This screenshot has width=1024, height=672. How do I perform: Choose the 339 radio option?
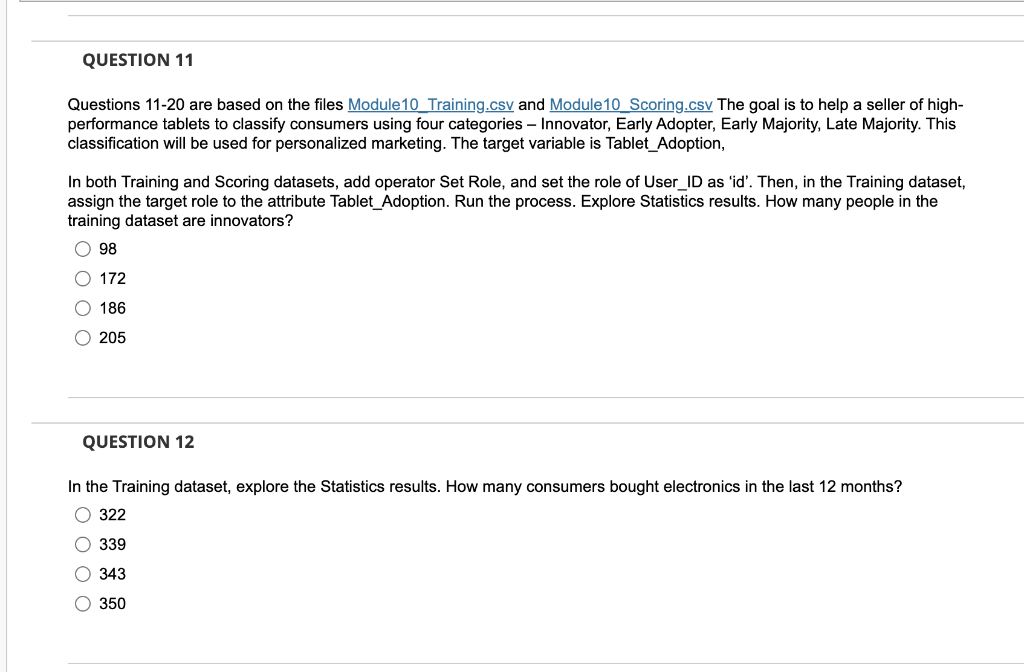pyautogui.click(x=82, y=545)
